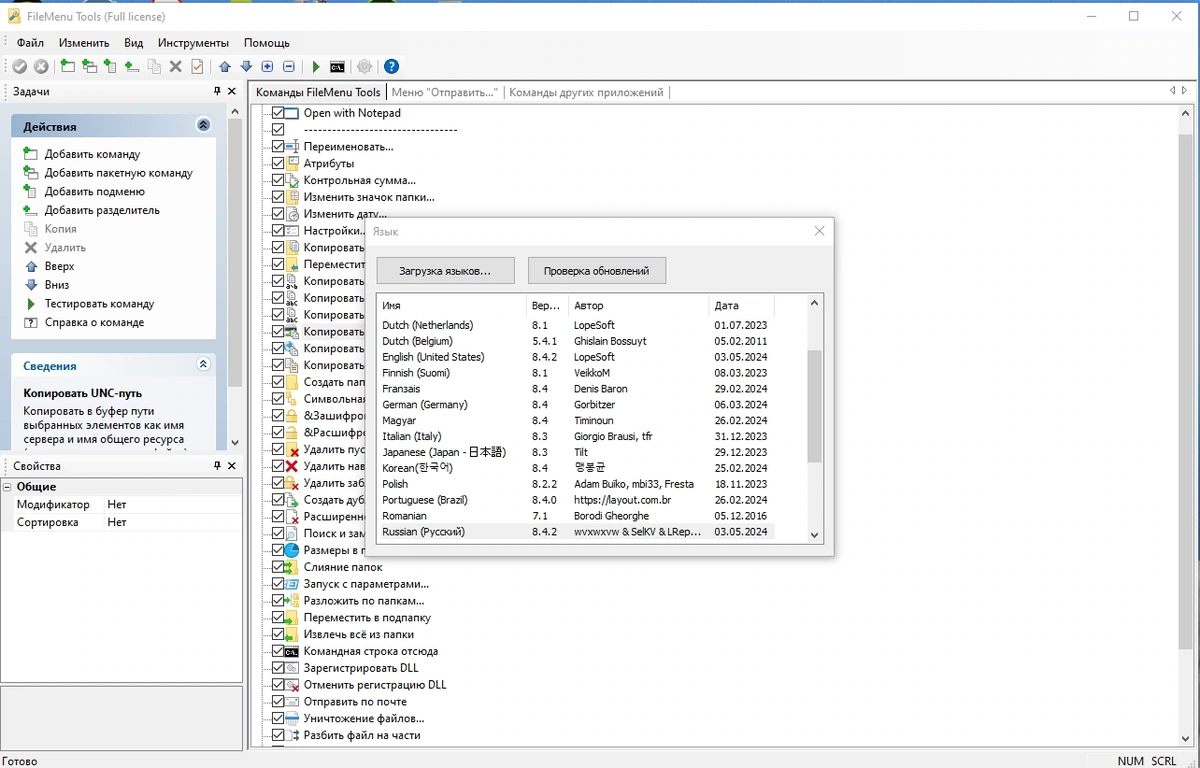Click the icon beside Изменить значок папки
The height and width of the screenshot is (768, 1200).
point(293,197)
